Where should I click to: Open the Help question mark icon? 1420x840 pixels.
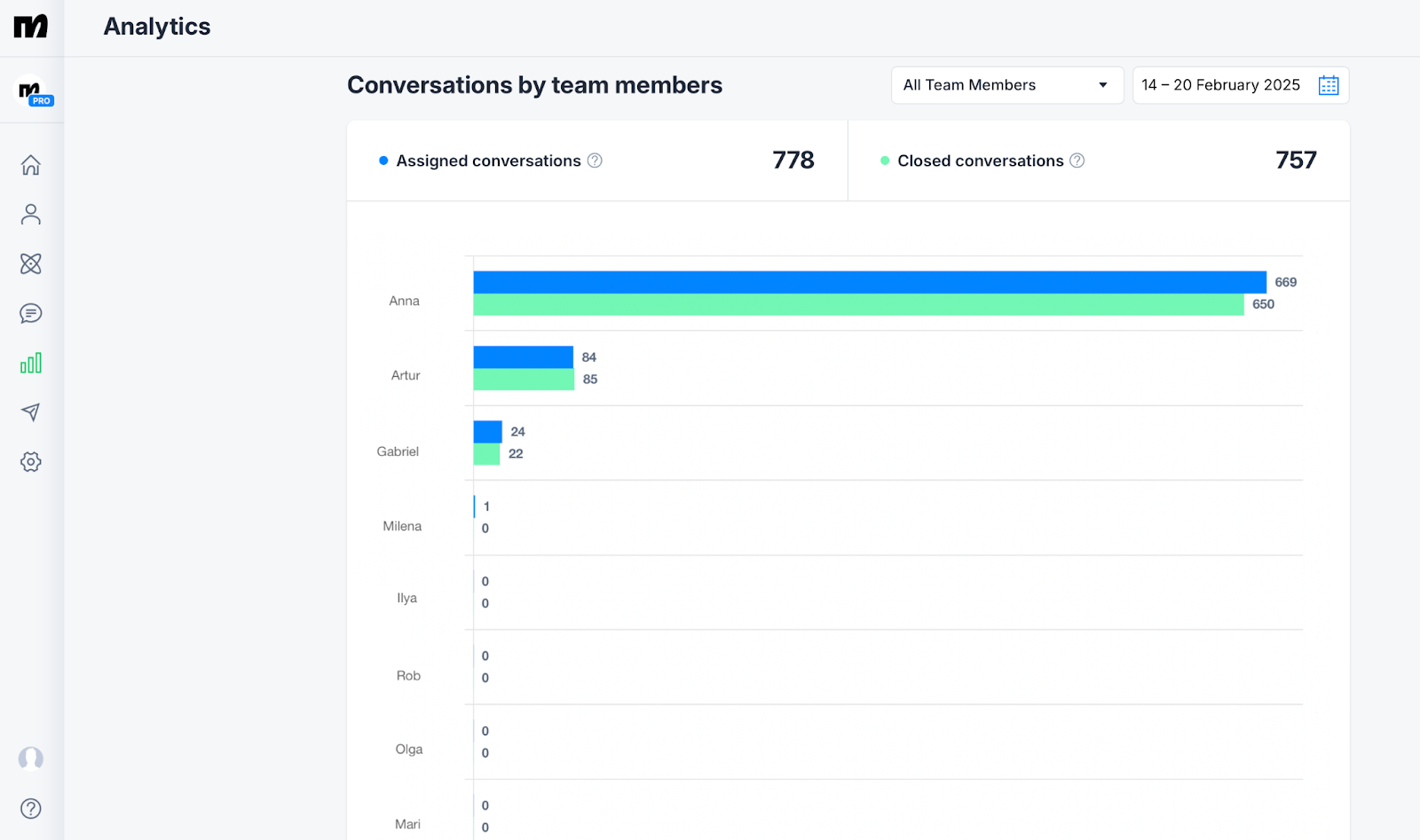[31, 808]
